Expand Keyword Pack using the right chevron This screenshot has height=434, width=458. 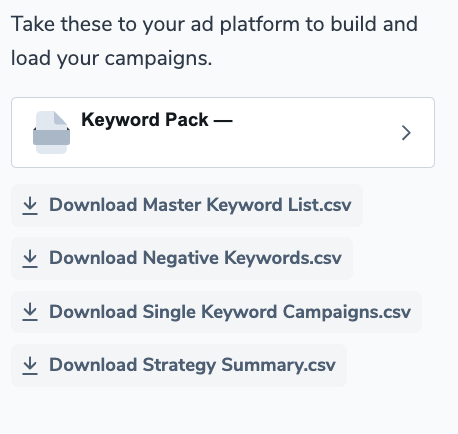tap(406, 133)
